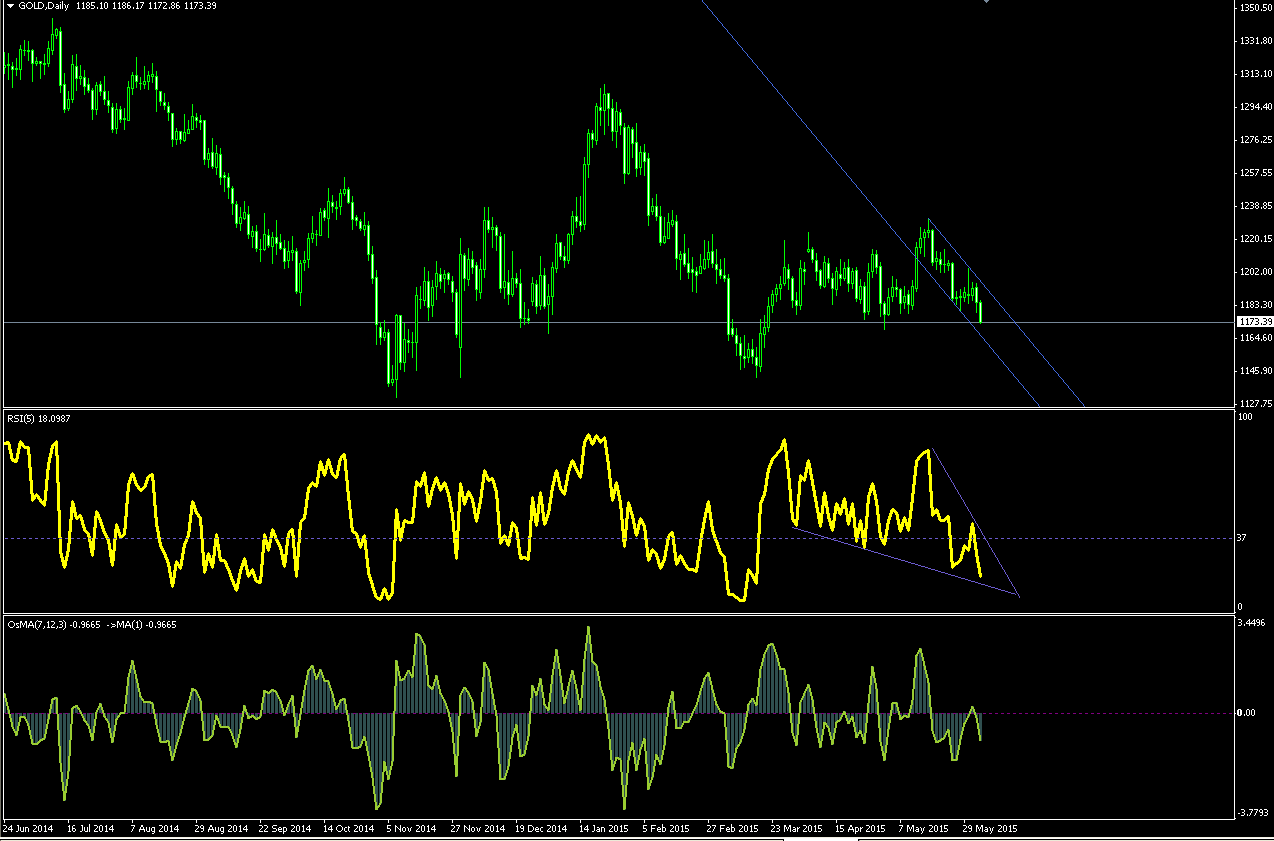Click the OsMA zero level label 0.00
Viewport: 1274px width, 841px height.
click(x=1246, y=713)
